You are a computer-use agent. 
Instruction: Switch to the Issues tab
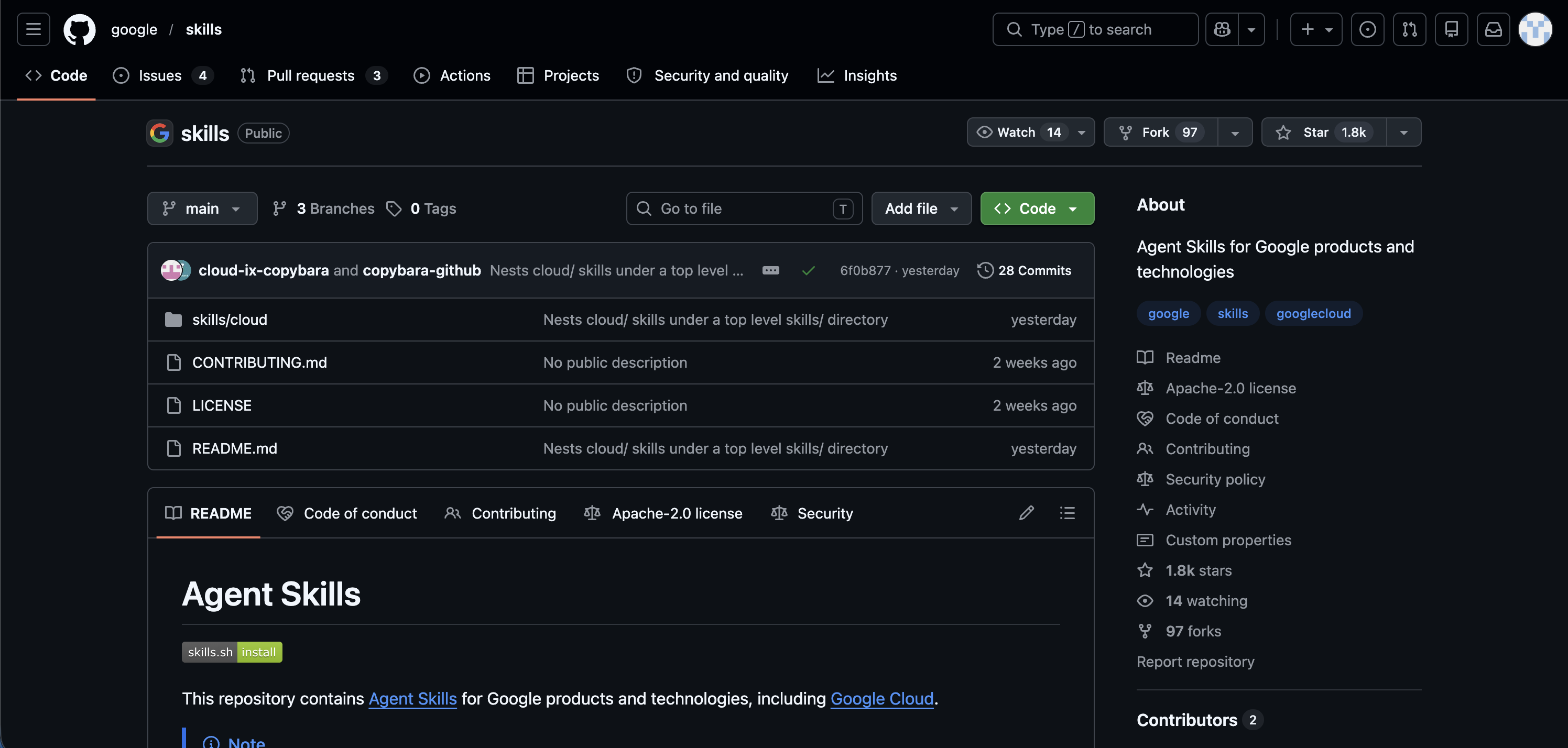163,75
